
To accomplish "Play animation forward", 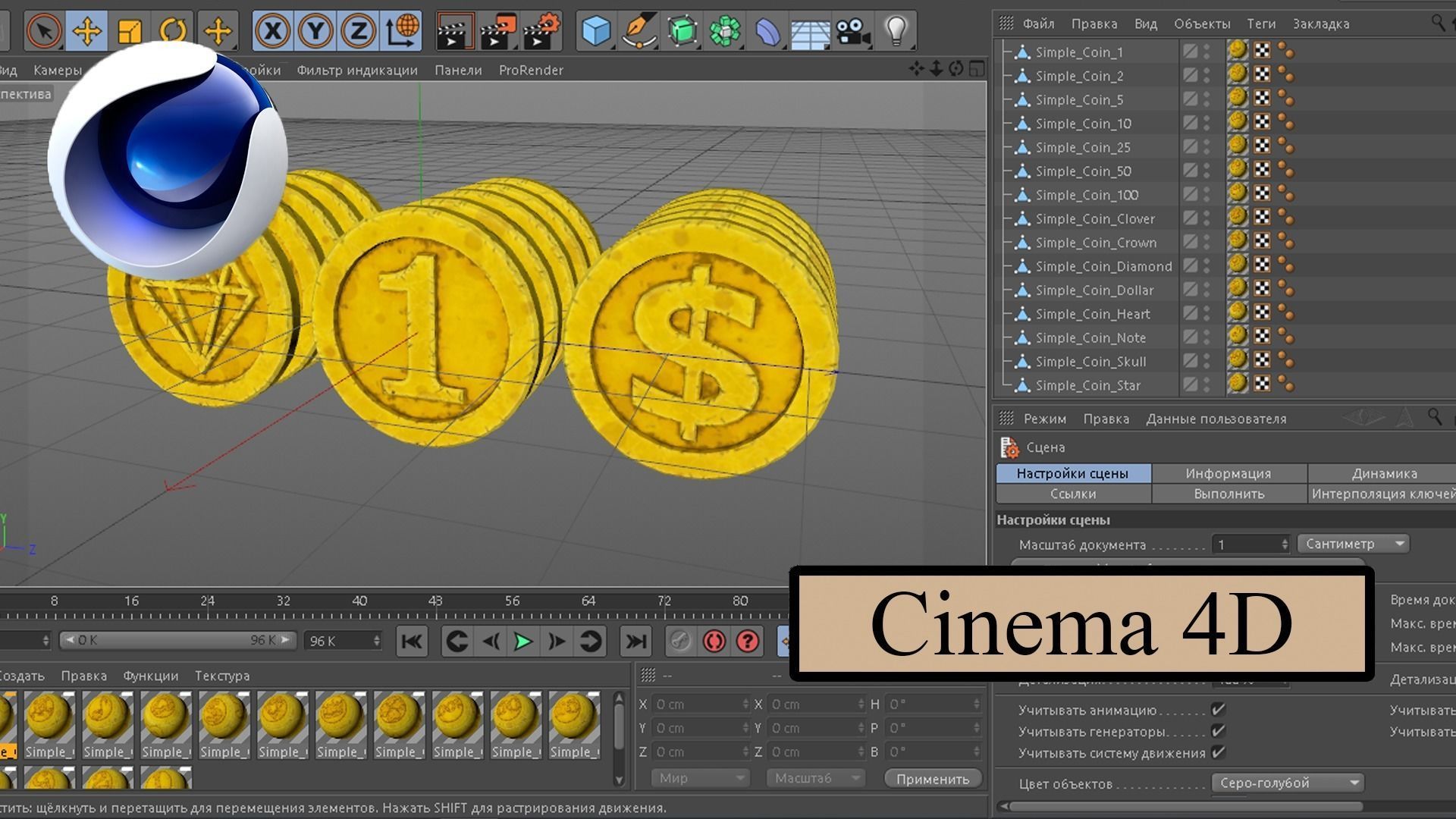I will (x=523, y=642).
